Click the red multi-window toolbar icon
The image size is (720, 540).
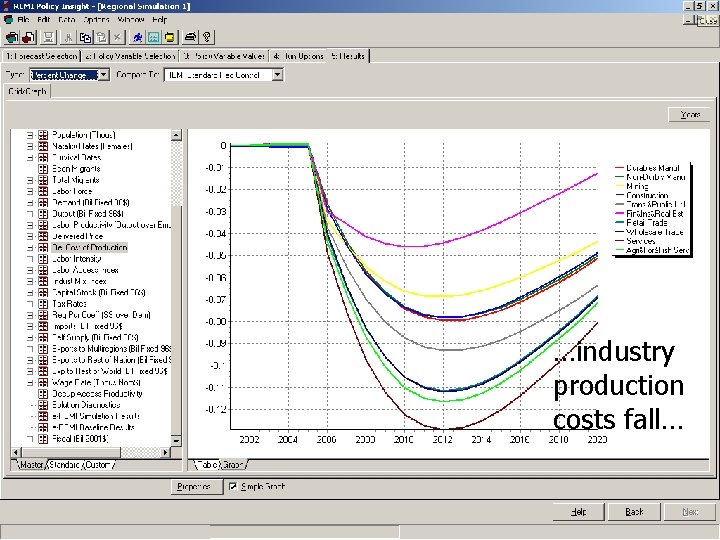[28, 37]
